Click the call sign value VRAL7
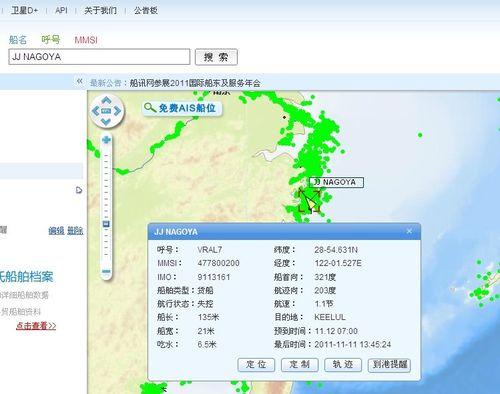 click(210, 250)
